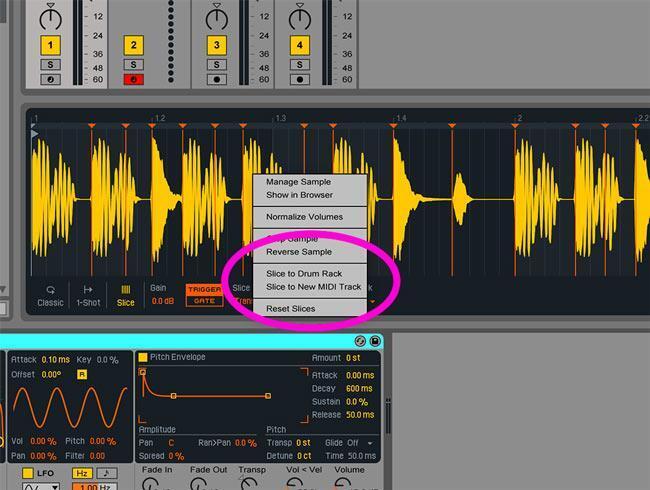This screenshot has width=650, height=490.
Task: Select the Slice playback mode icon
Action: click(x=126, y=289)
